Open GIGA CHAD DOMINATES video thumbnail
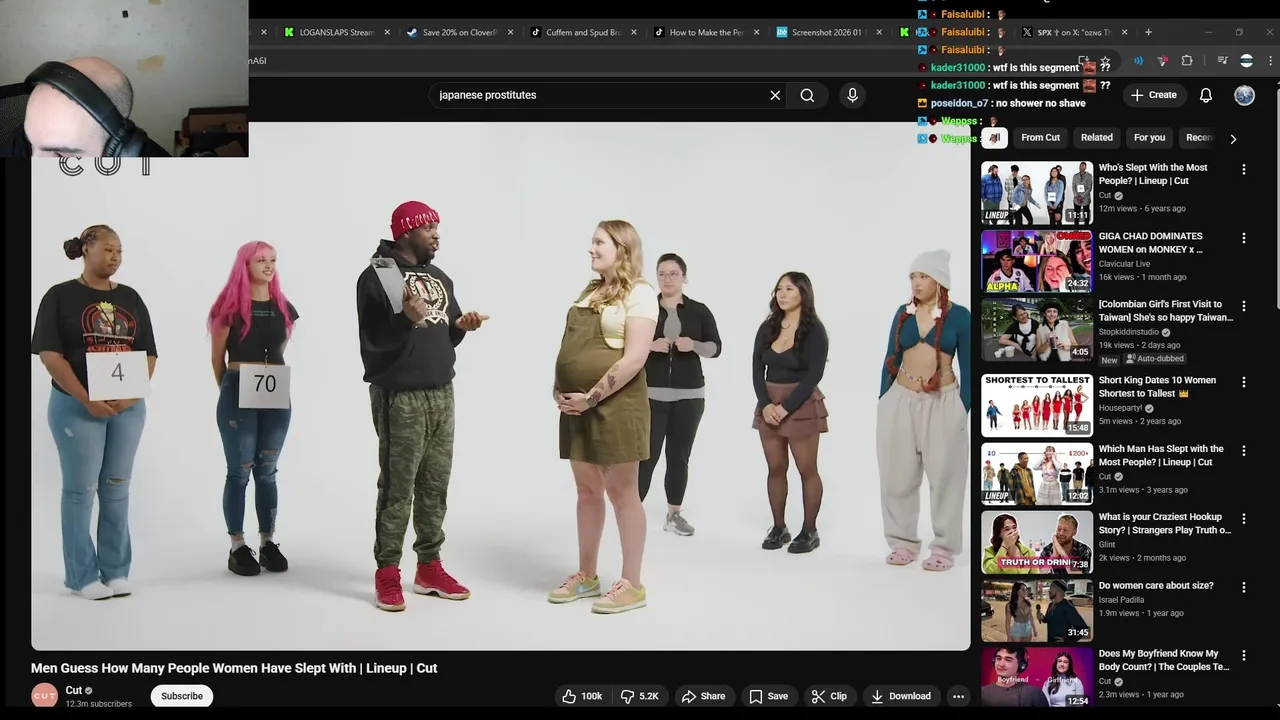Image resolution: width=1280 pixels, height=720 pixels. [x=1037, y=261]
